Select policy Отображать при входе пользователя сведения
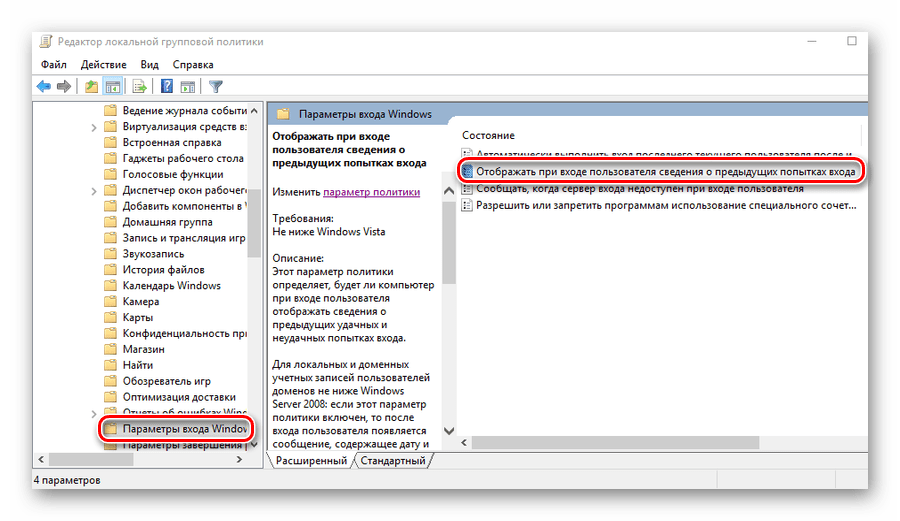Image resolution: width=900 pixels, height=521 pixels. [x=659, y=172]
